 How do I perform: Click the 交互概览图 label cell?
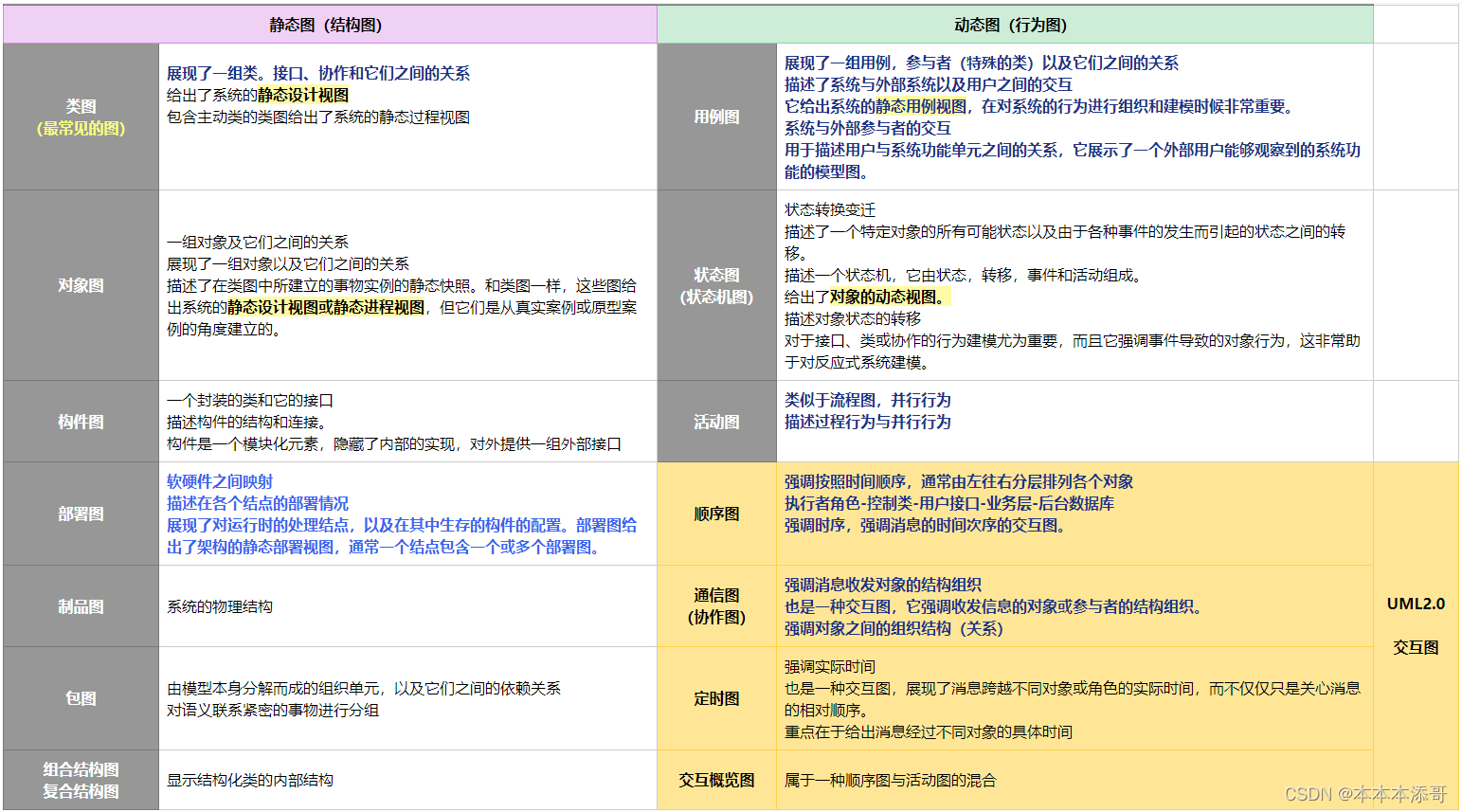pyautogui.click(x=717, y=780)
